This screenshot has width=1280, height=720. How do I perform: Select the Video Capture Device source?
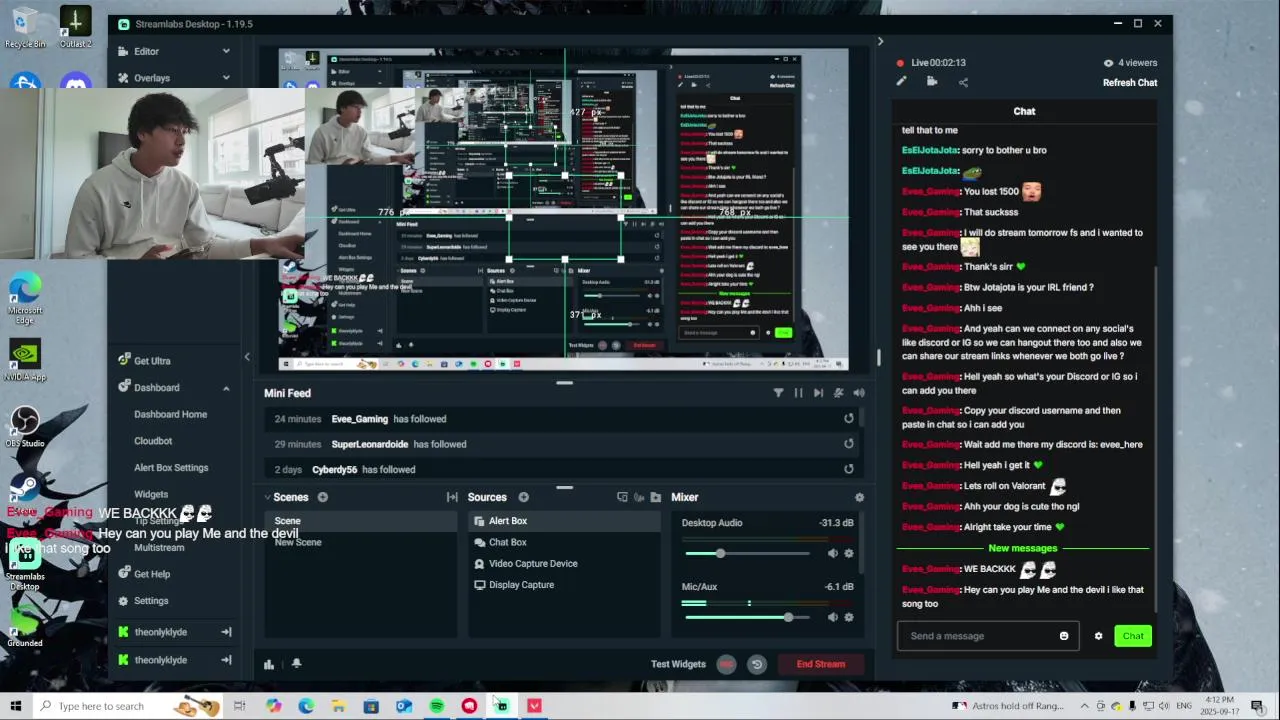click(565, 563)
